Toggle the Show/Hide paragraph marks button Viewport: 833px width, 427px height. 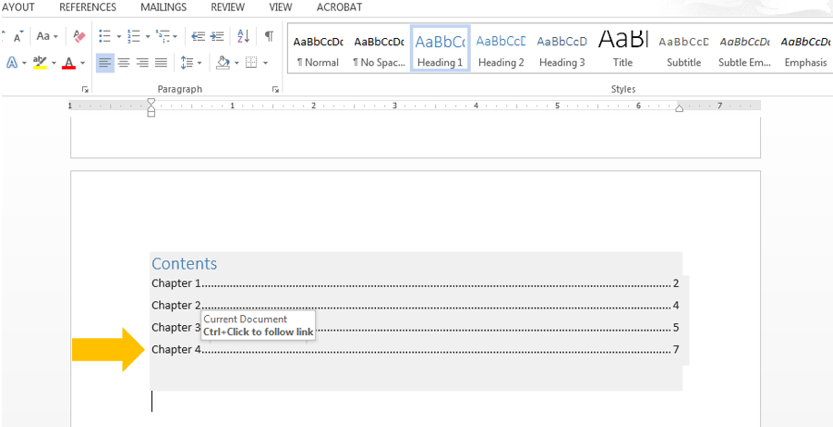(x=269, y=37)
